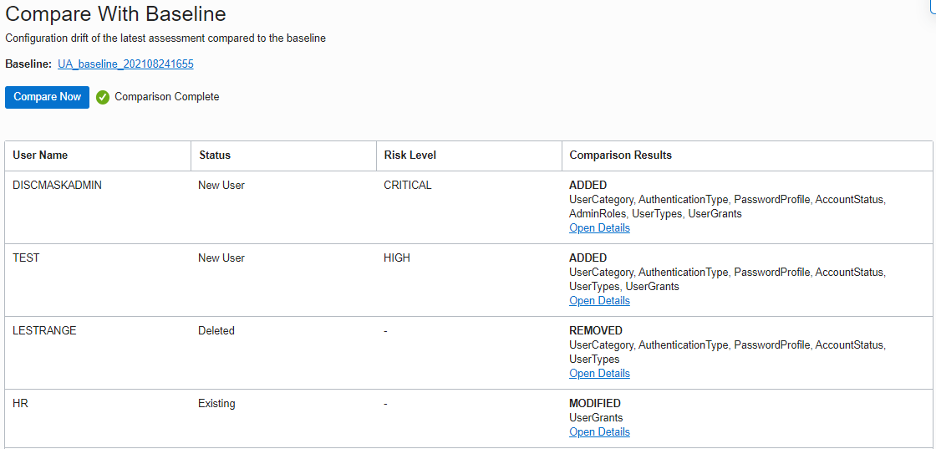Open Details for the TEST user
Screen dimensions: 936x450
599,301
